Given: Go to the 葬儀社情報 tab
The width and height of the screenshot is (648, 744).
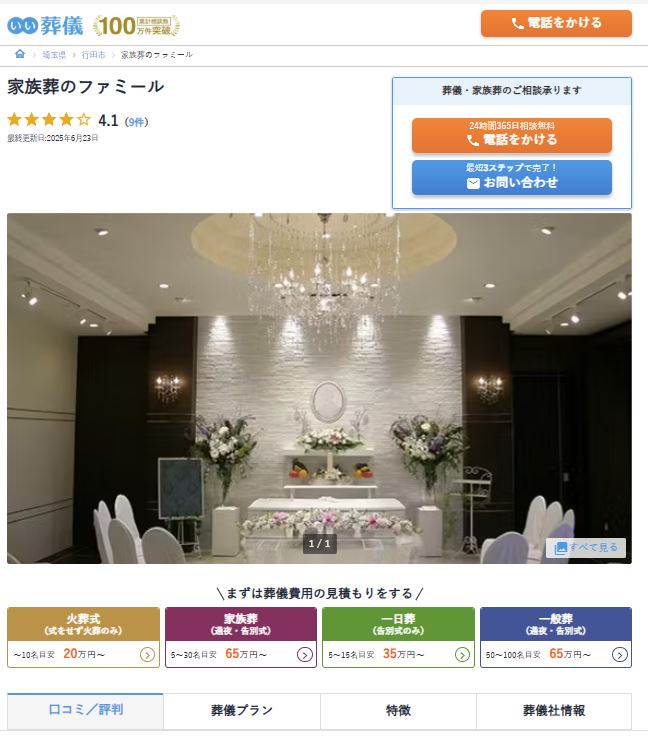Looking at the screenshot, I should 554,711.
